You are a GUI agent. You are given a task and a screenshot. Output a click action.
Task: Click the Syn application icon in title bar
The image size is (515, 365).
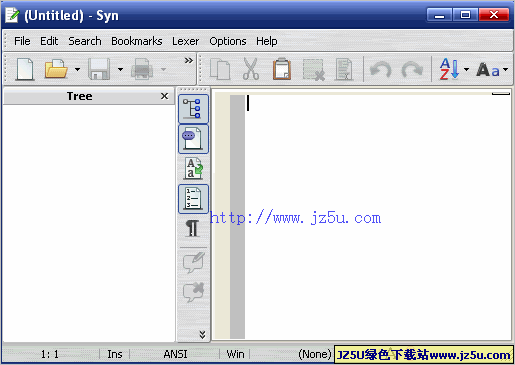[x=12, y=15]
